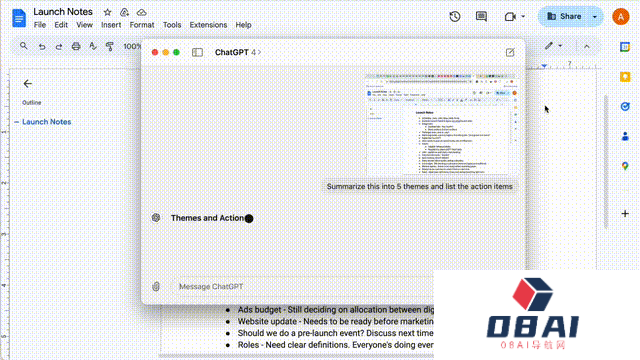The width and height of the screenshot is (640, 360).
Task: Click the Undo toolbar icon
Action: coord(42,47)
